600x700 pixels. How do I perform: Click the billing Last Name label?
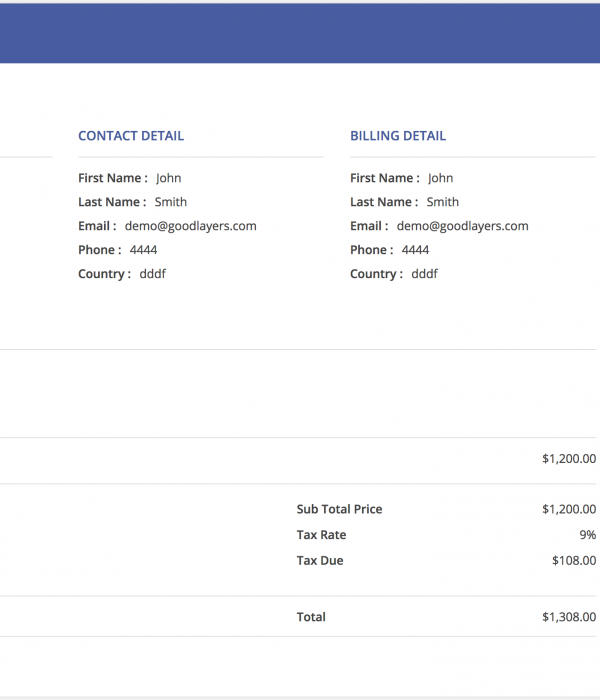pyautogui.click(x=384, y=202)
